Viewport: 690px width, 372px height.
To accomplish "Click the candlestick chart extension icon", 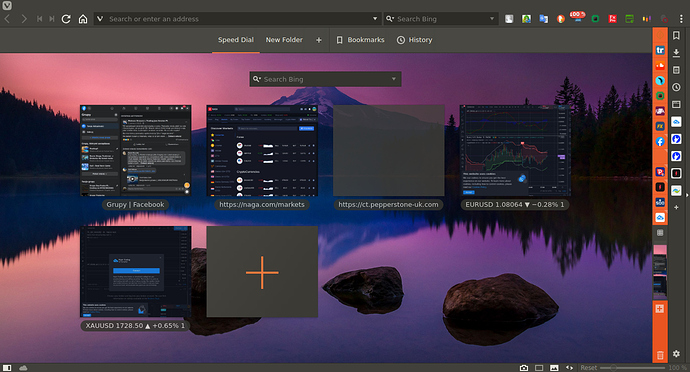I will (646, 19).
